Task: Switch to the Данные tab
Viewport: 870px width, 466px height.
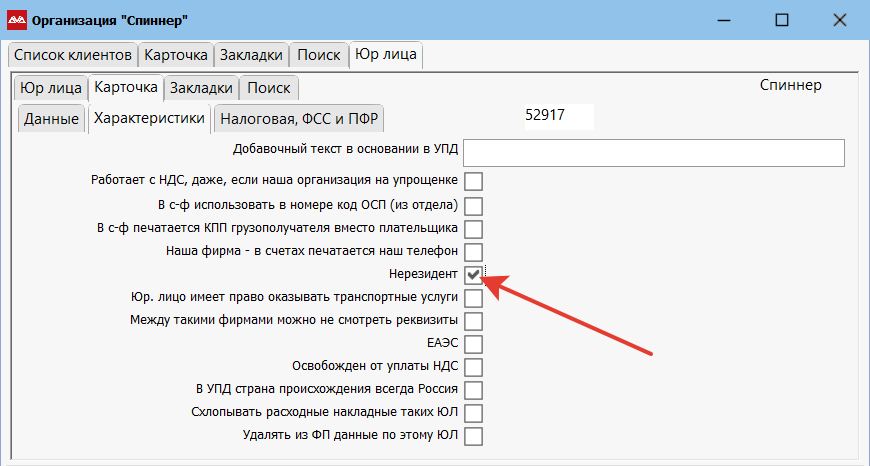Action: pos(51,119)
